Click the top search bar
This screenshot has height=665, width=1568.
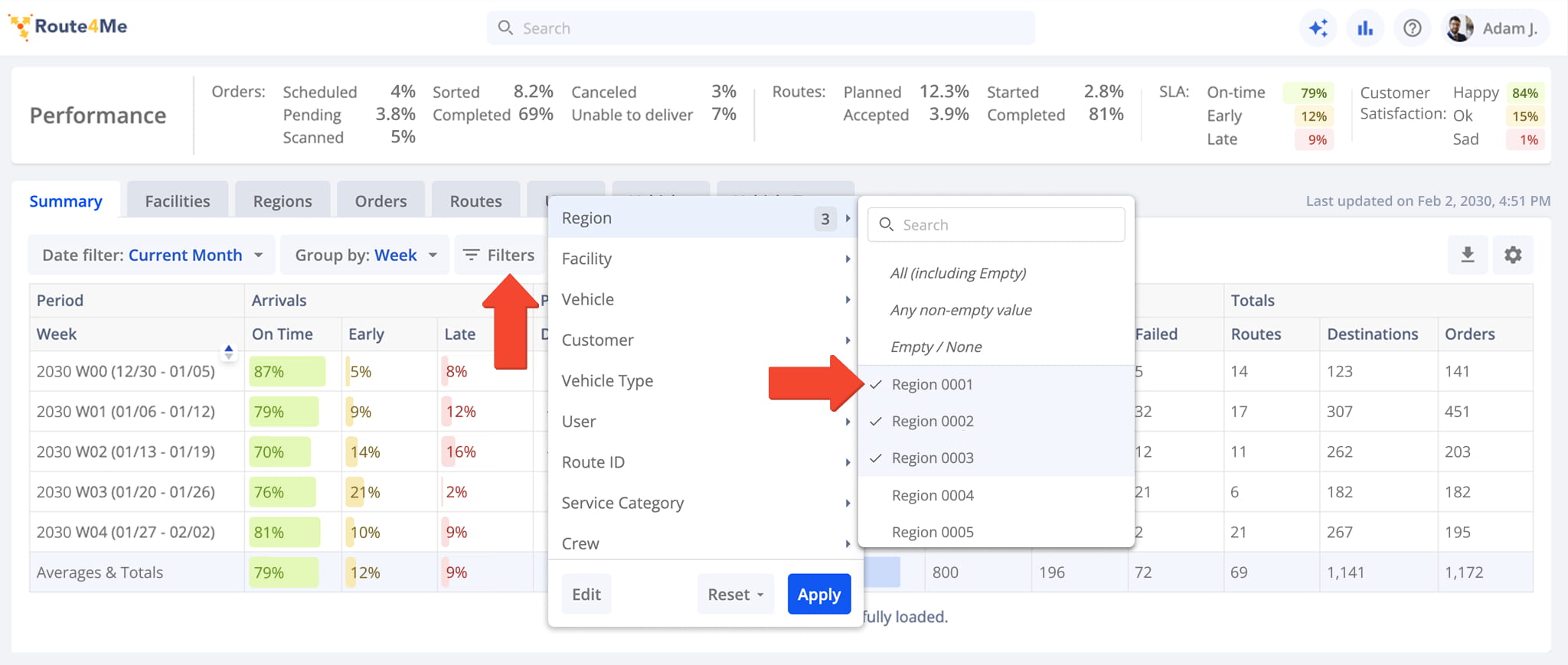[760, 28]
